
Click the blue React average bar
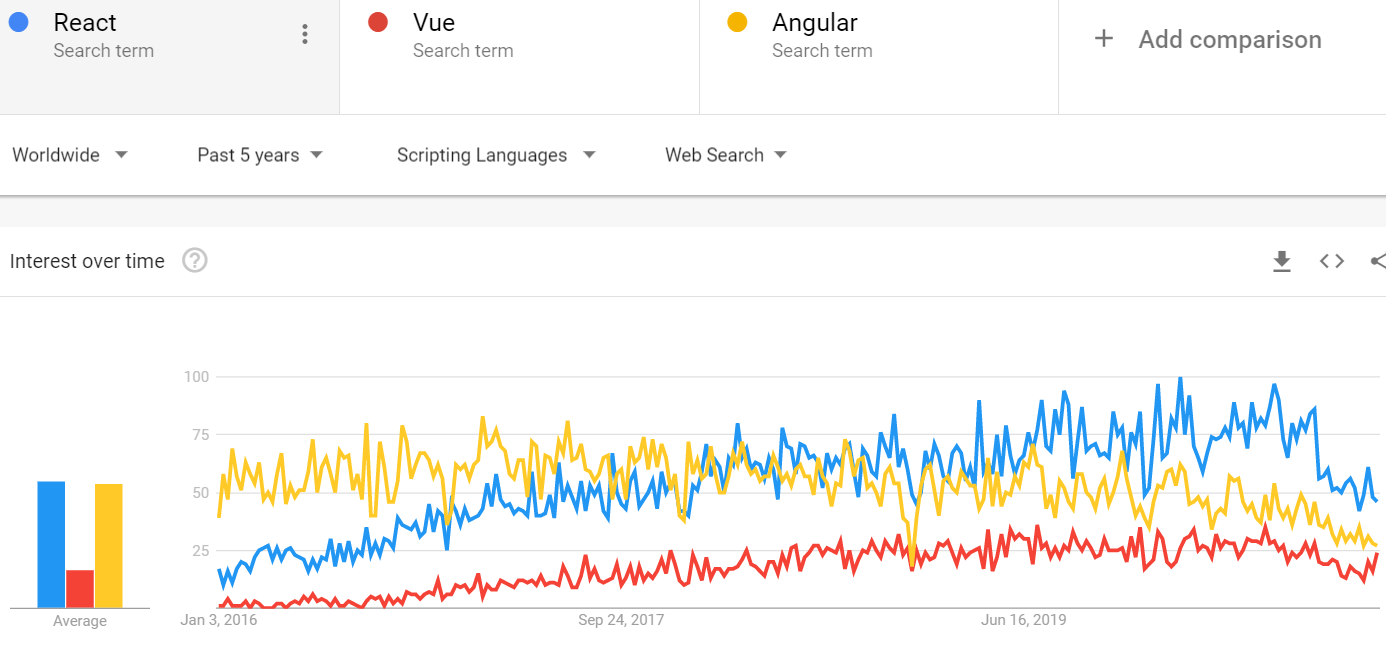click(51, 545)
